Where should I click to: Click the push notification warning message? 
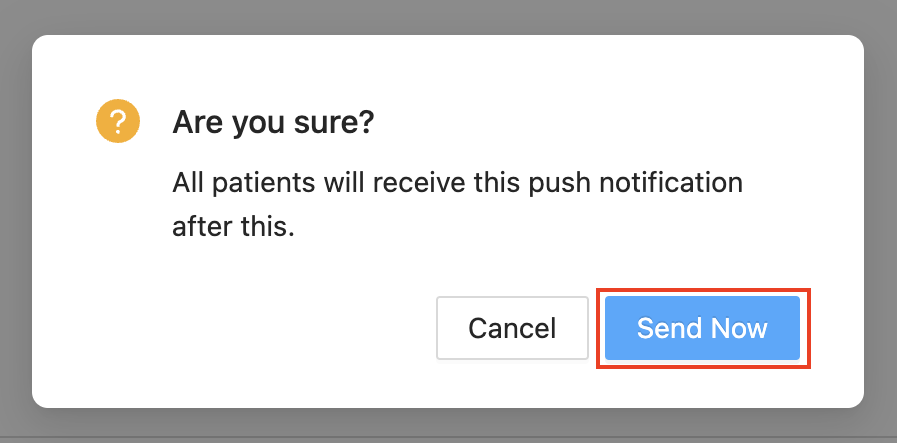click(457, 205)
